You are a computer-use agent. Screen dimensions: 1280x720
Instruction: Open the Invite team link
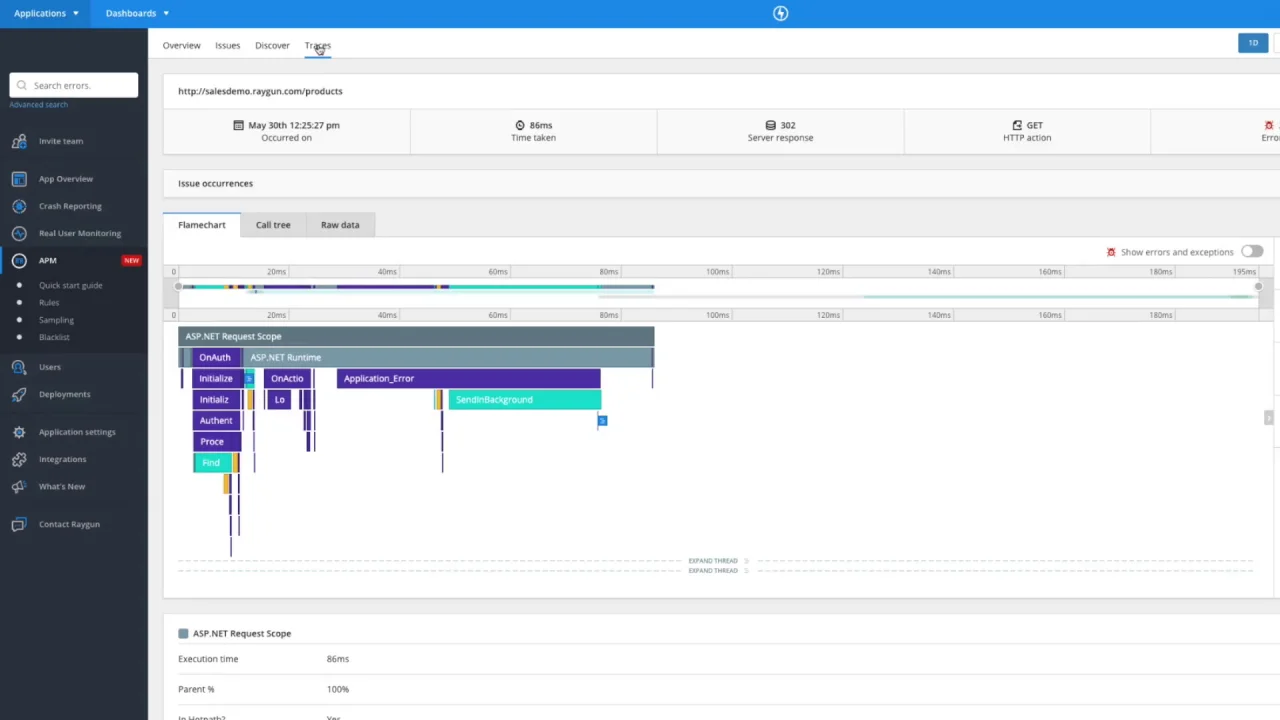pos(61,141)
